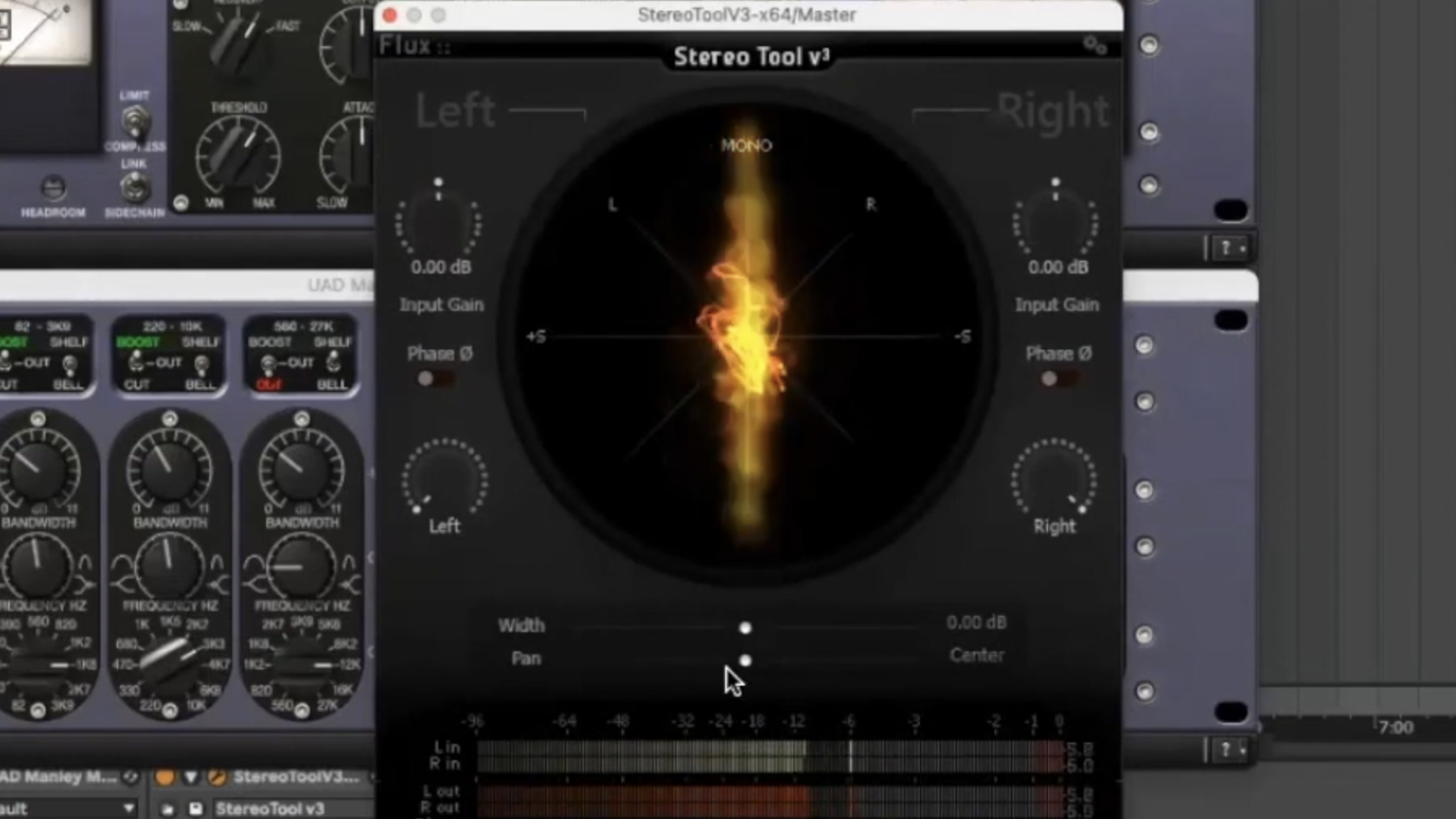Viewport: 1456px width, 819px height.
Task: Open the preset dropdown arrow at bottom left
Action: pos(129,808)
